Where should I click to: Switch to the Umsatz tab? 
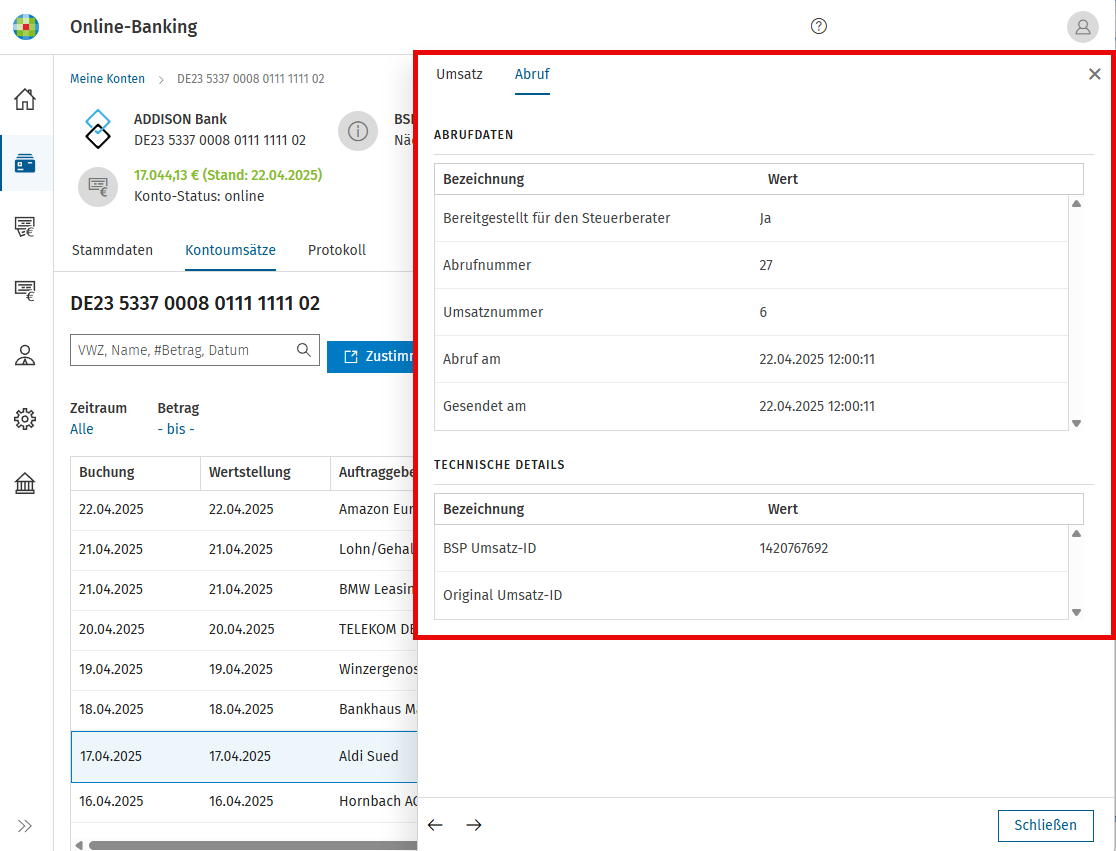pos(459,74)
